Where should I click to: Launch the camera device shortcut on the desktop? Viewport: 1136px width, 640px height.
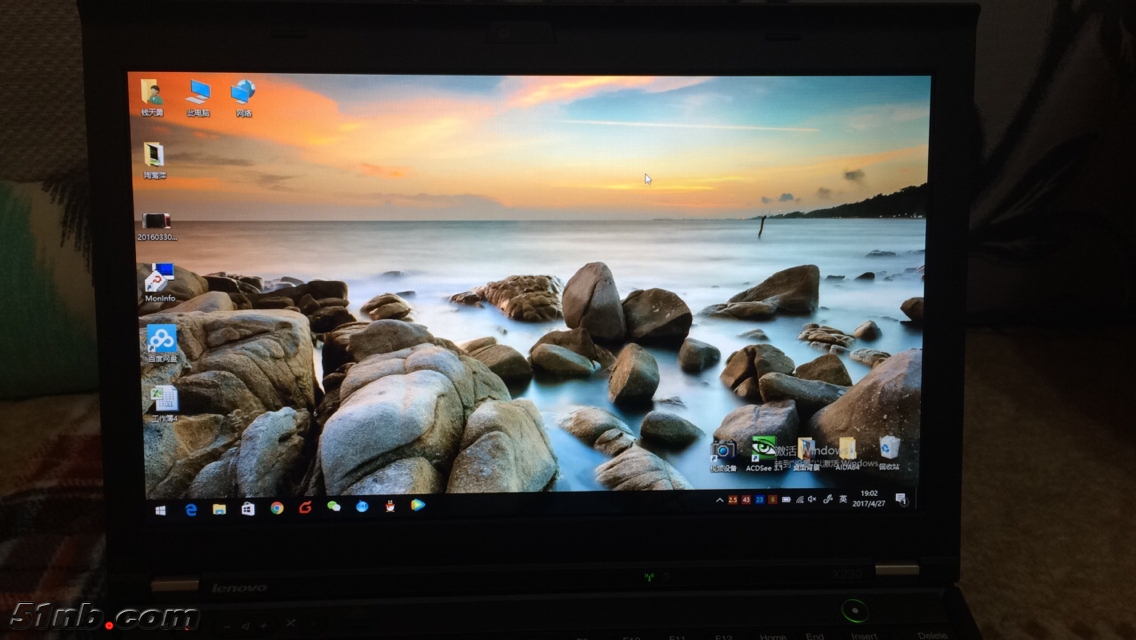point(723,457)
